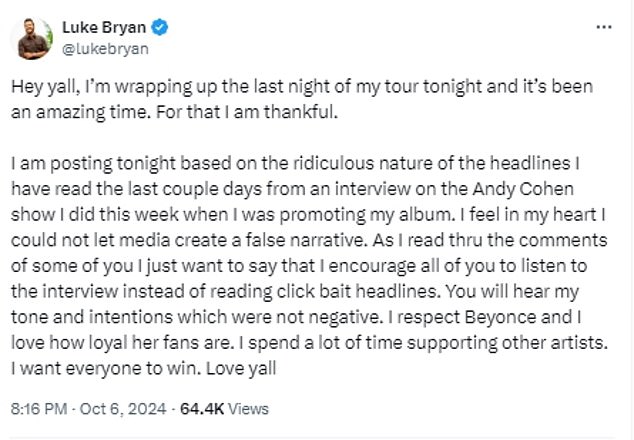Image resolution: width=634 pixels, height=440 pixels.
Task: Open the 64.4K Views count
Action: tap(224, 408)
